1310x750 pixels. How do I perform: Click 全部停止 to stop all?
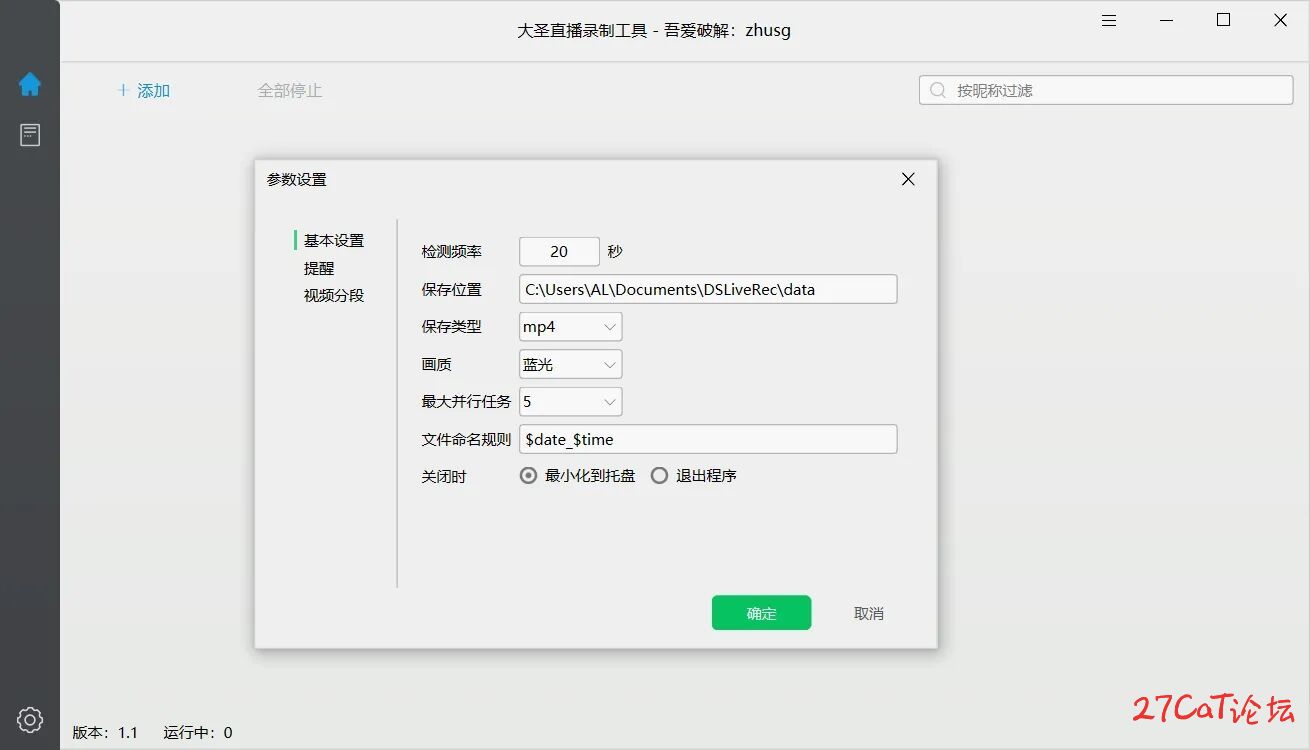point(290,90)
